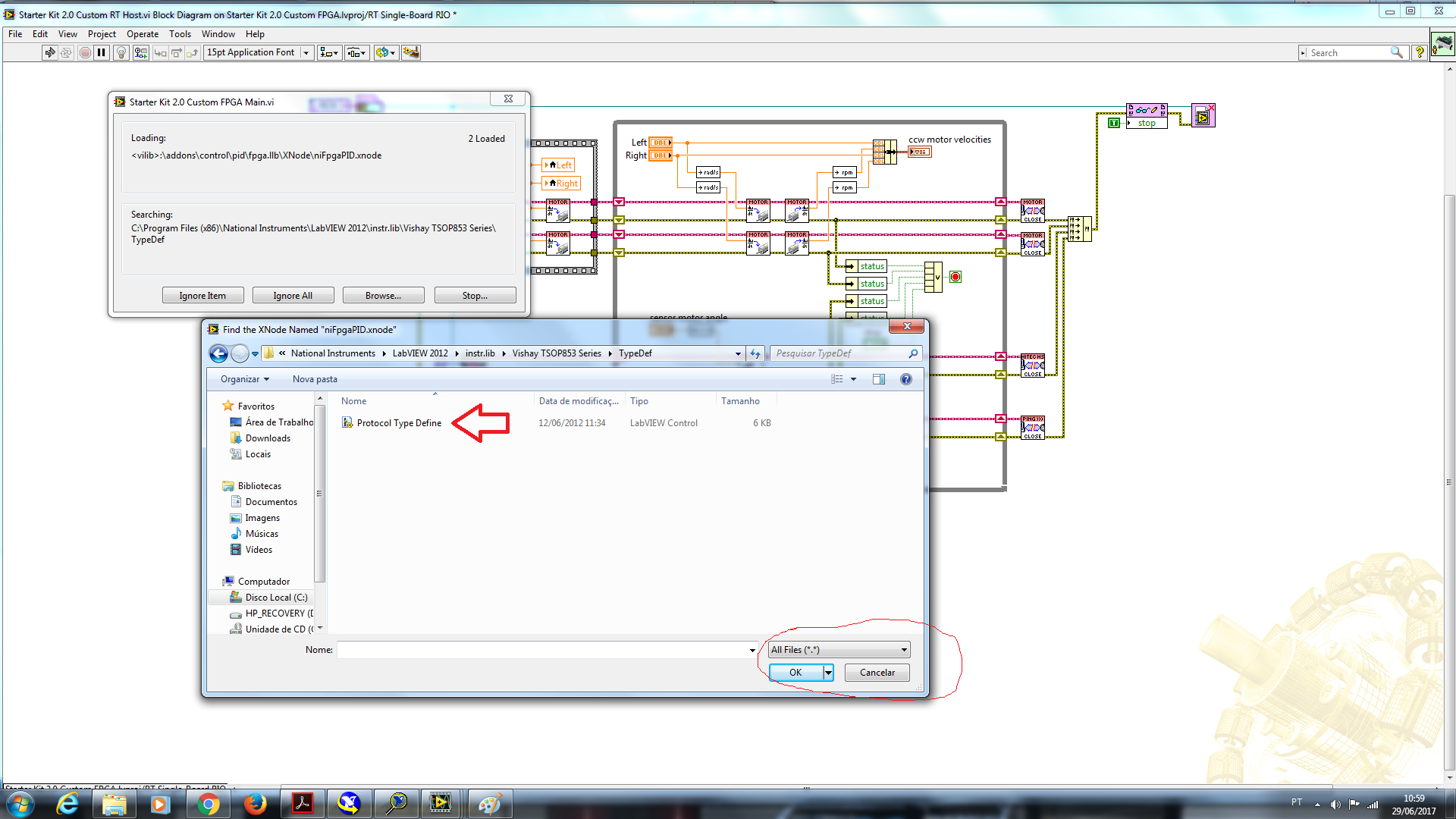Click the Abort Execution stop icon
The image size is (1456, 819).
pos(85,52)
